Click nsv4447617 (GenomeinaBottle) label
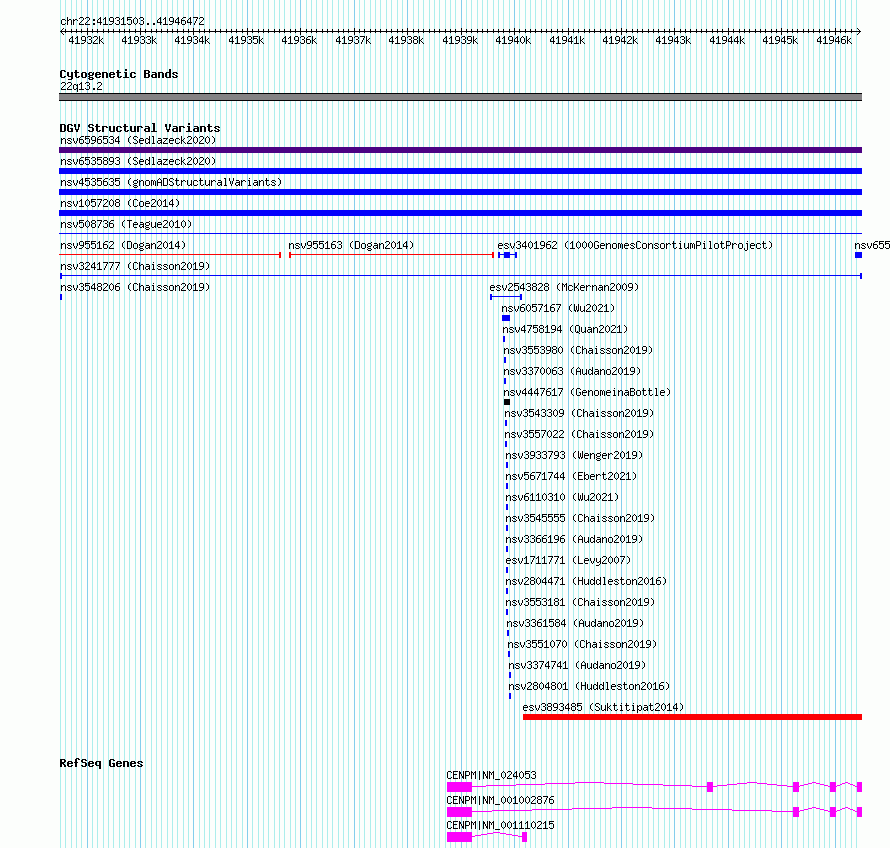Image resolution: width=890 pixels, height=848 pixels. (x=587, y=392)
